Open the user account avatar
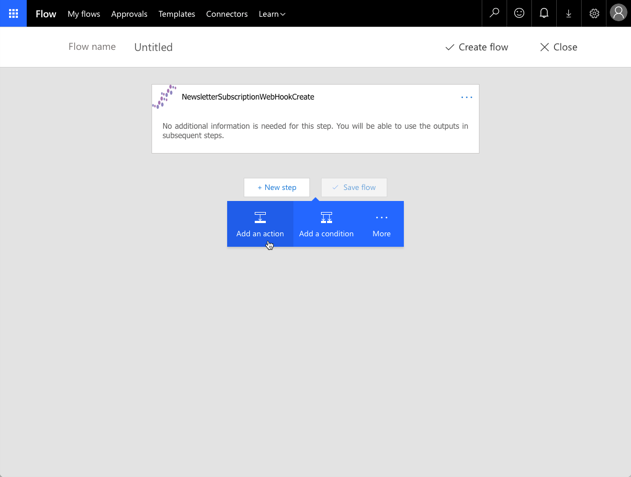The image size is (631, 477). click(x=619, y=12)
